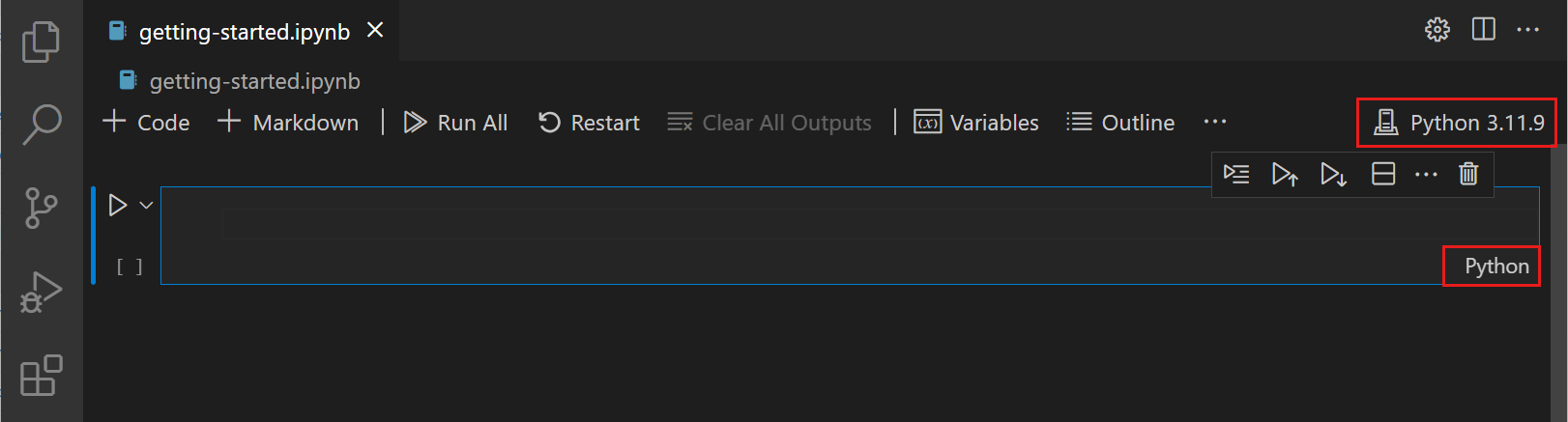Split the cell using toolbar icon
The height and width of the screenshot is (422, 1568).
pyautogui.click(x=1383, y=174)
